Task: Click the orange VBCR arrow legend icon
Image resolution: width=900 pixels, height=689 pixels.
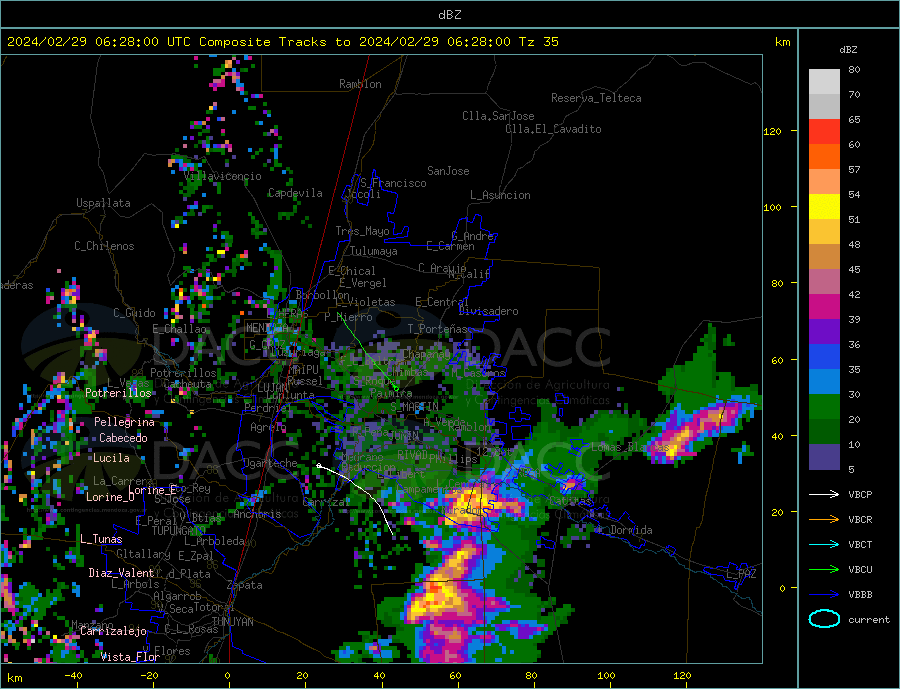Action: [824, 519]
